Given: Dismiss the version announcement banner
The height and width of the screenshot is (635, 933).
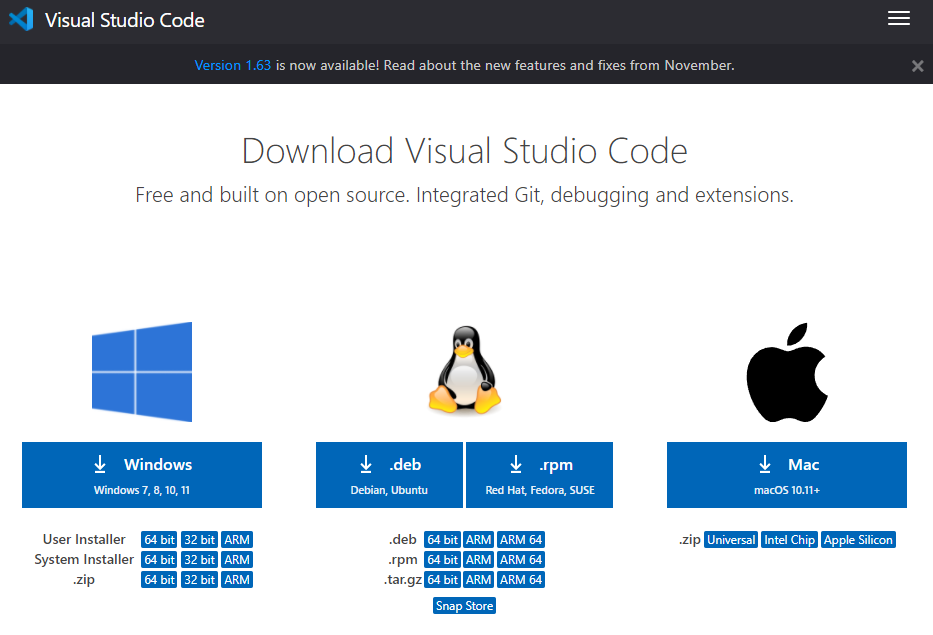Looking at the screenshot, I should pyautogui.click(x=918, y=66).
